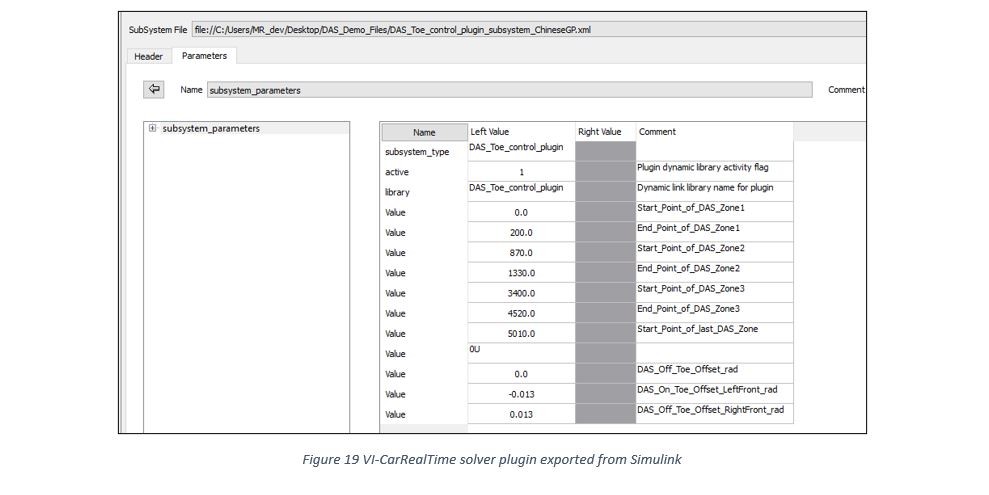Image resolution: width=989 pixels, height=495 pixels.
Task: Click the DAS_Off_Toe_Offset_RightFront_rad comment
Action: tap(714, 414)
